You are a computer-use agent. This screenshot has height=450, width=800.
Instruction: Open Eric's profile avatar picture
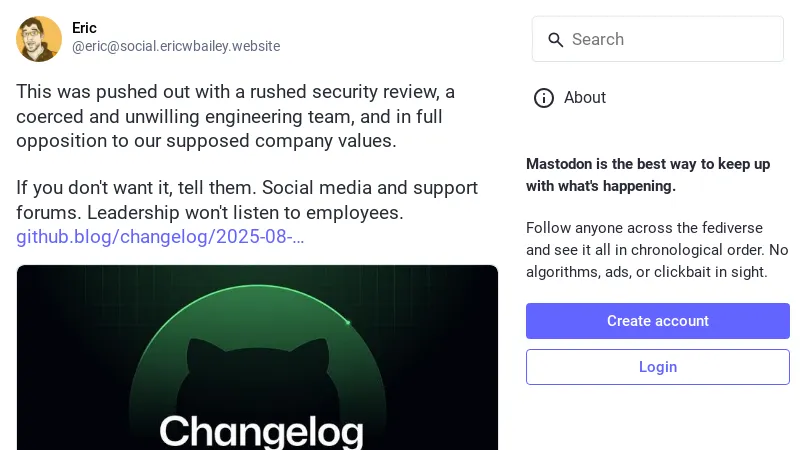click(x=39, y=39)
